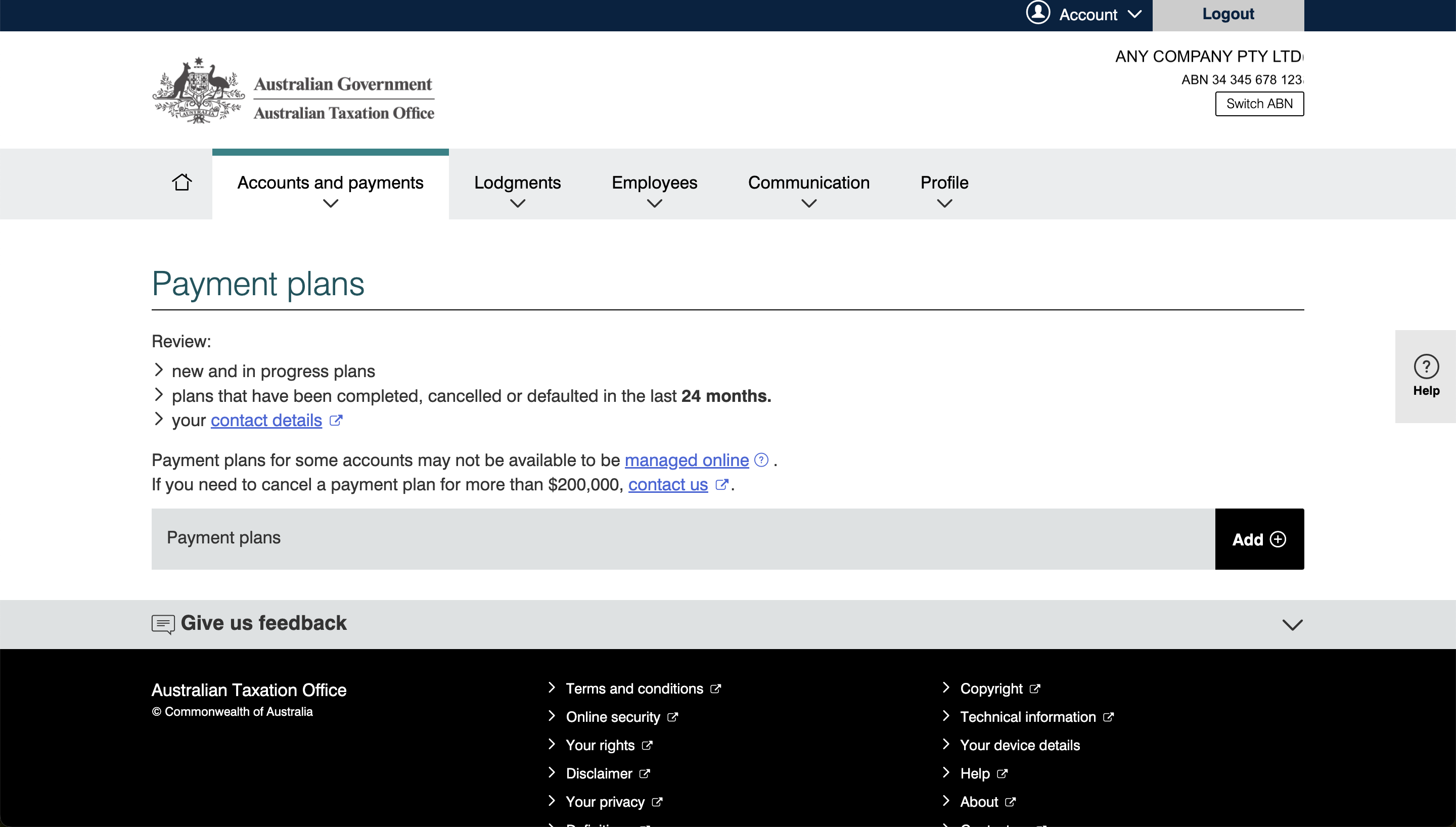The height and width of the screenshot is (827, 1456).
Task: Click the Account user profile icon
Action: (1038, 14)
